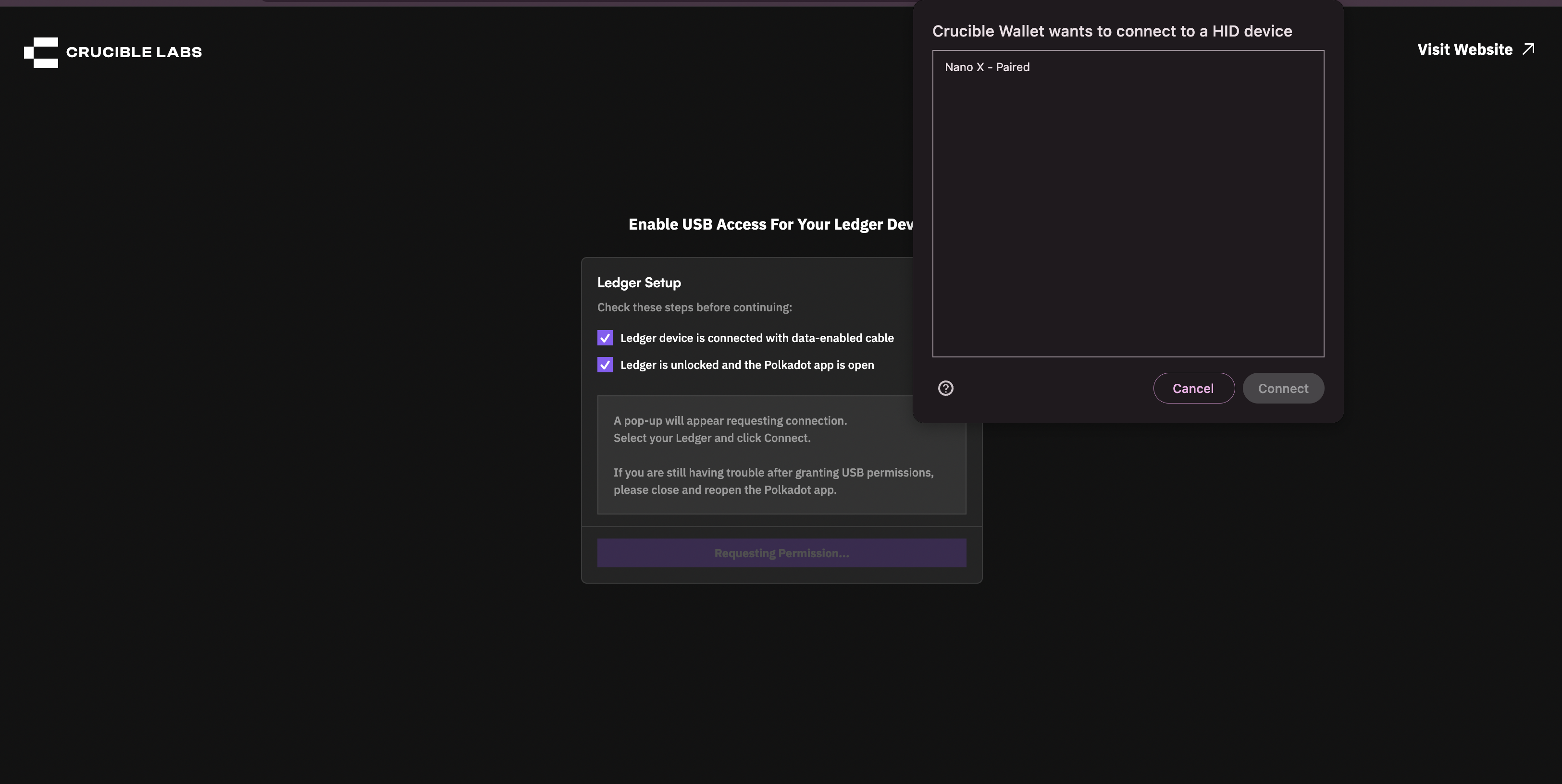This screenshot has width=1562, height=784.
Task: Click the checkmark icon on Polkadot app checkbox
Action: (605, 364)
